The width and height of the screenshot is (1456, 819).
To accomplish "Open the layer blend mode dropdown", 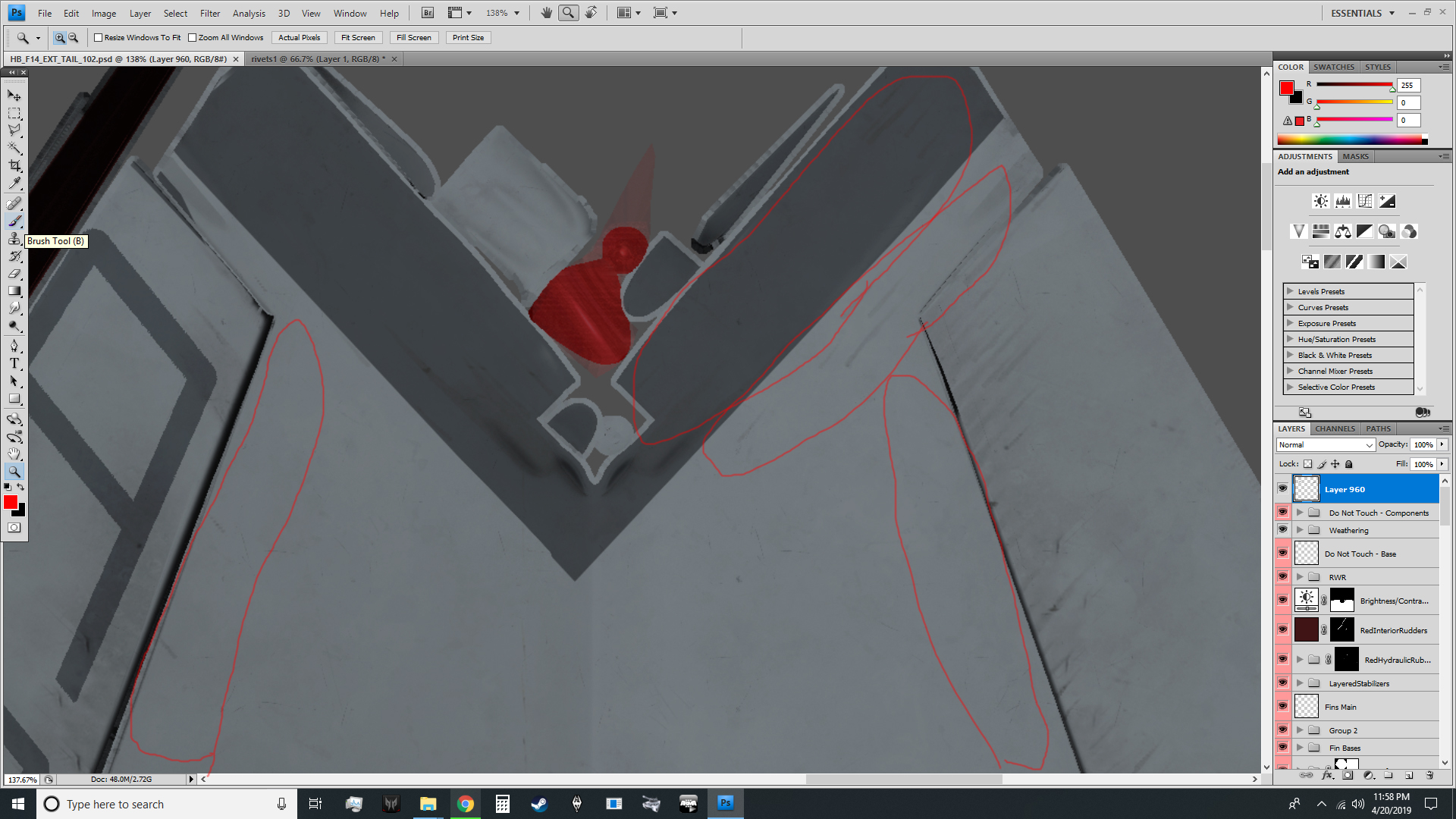I will pos(1326,445).
